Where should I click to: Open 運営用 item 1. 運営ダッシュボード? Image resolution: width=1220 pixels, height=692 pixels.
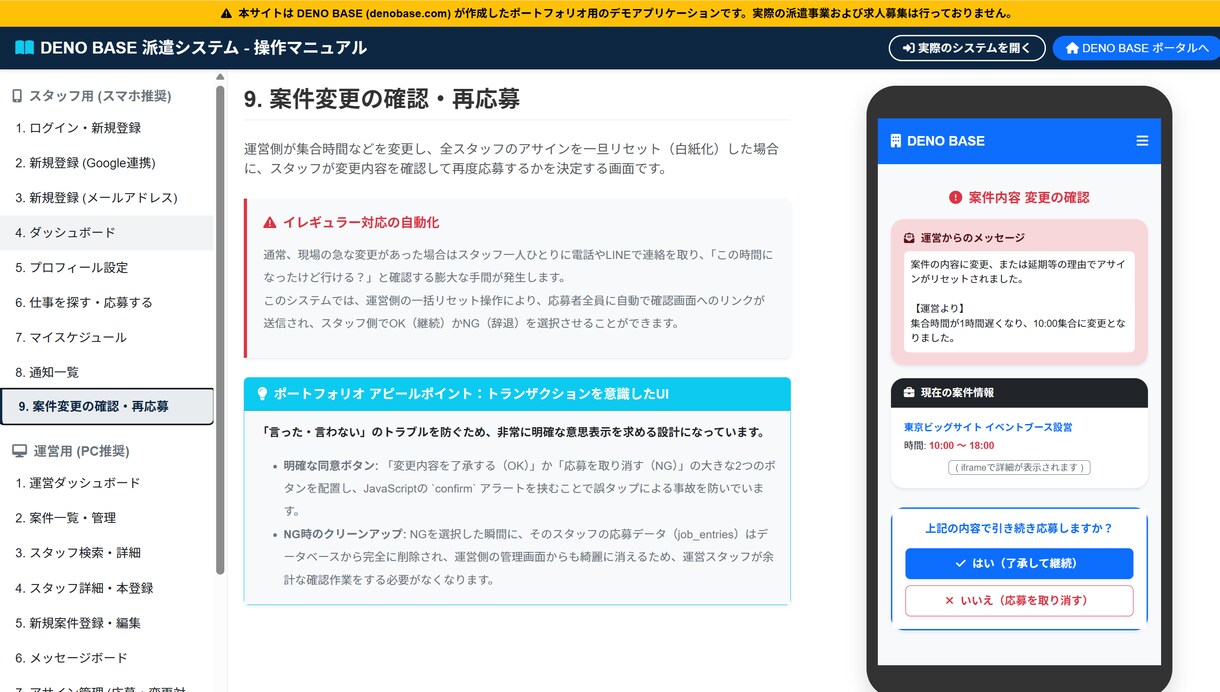tap(107, 483)
